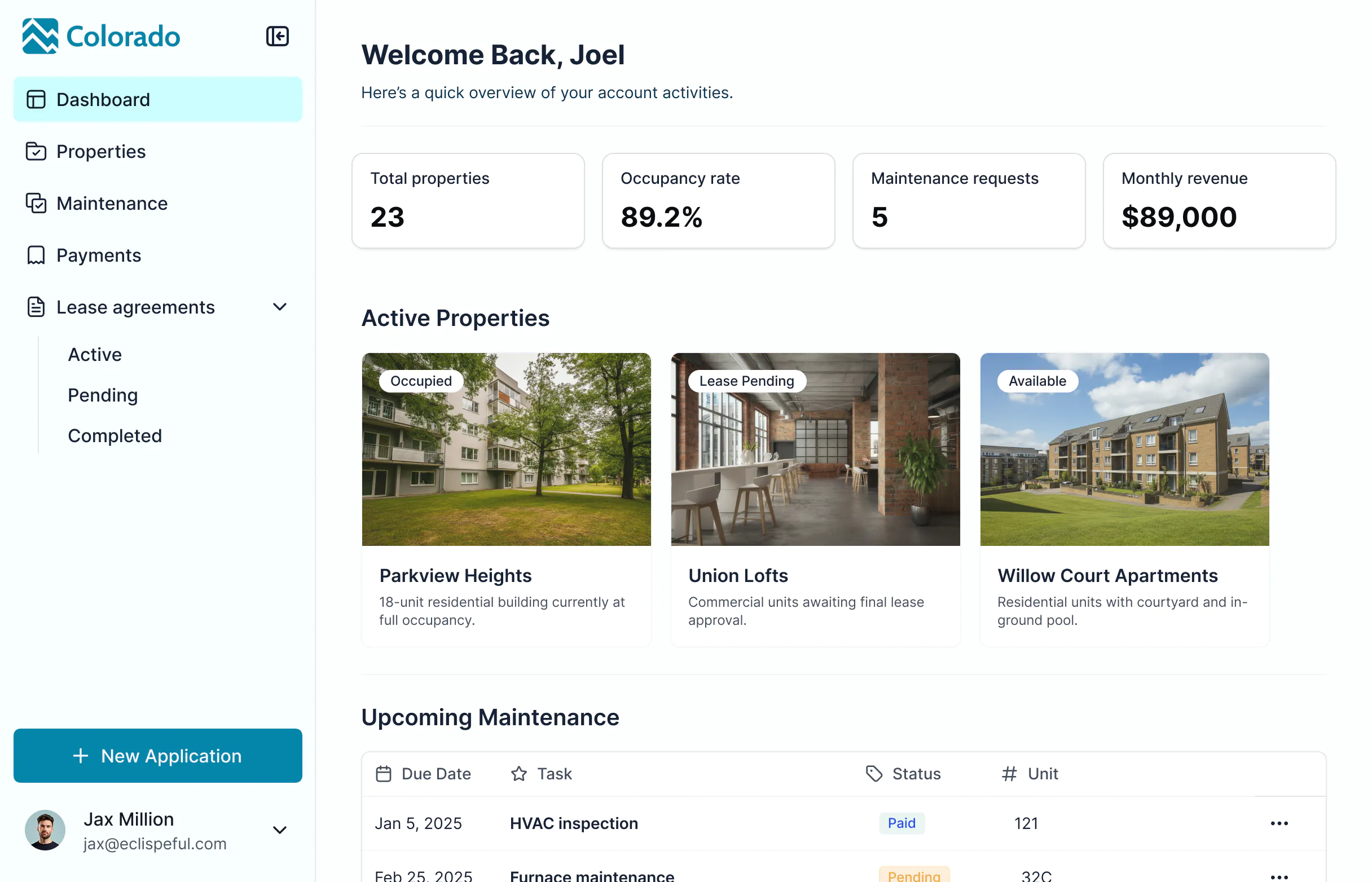This screenshot has width=1372, height=882.
Task: Click the Colorado logo icon
Action: coord(40,36)
